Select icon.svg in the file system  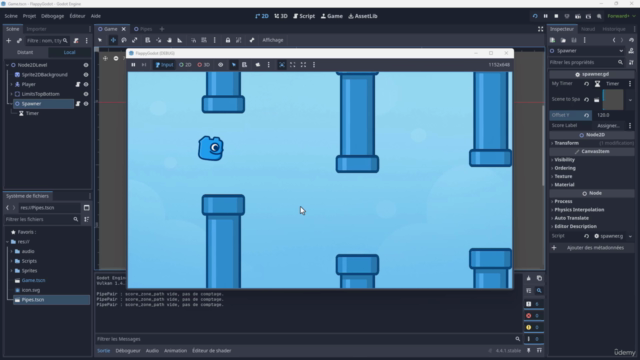tap(31, 290)
